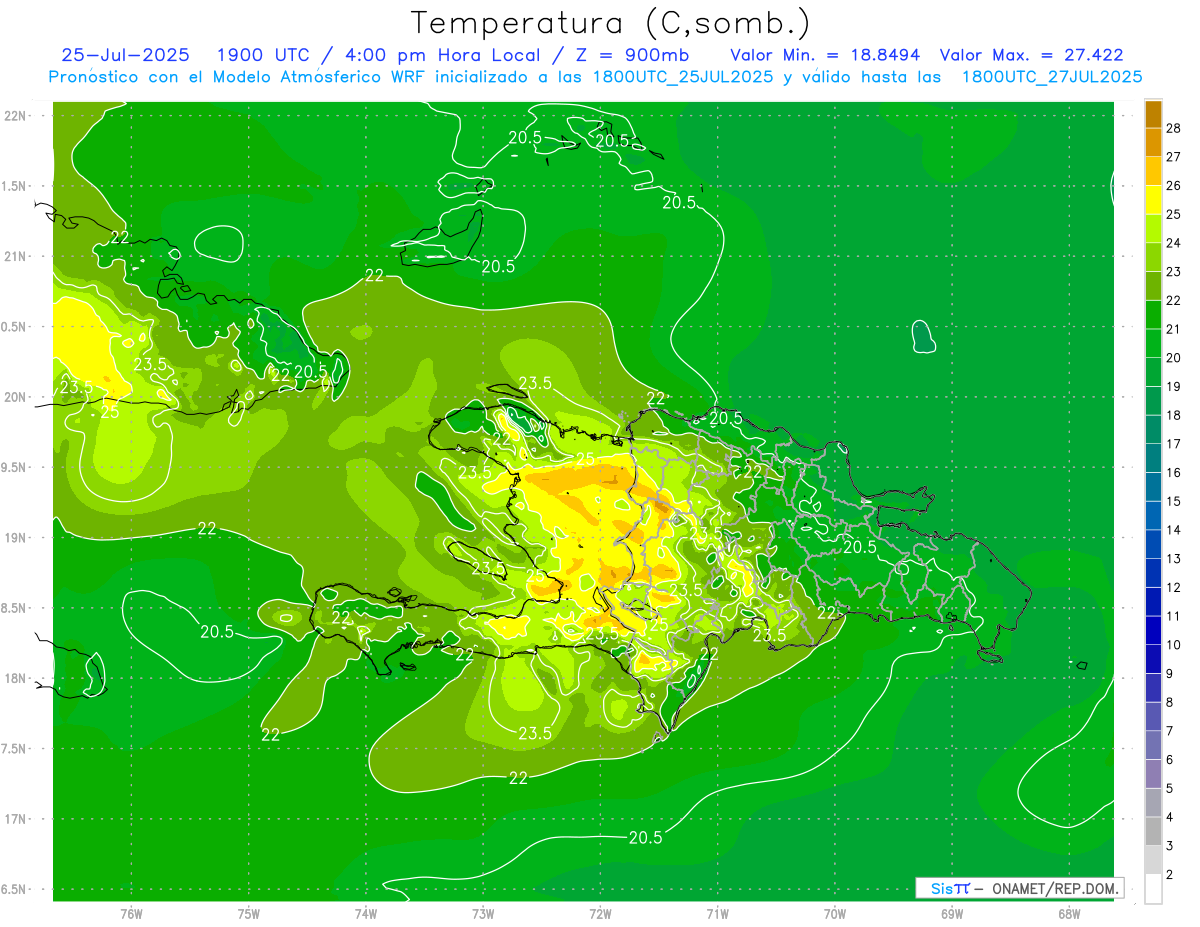
Task: Click the legend tick label '28'
Action: click(1175, 128)
